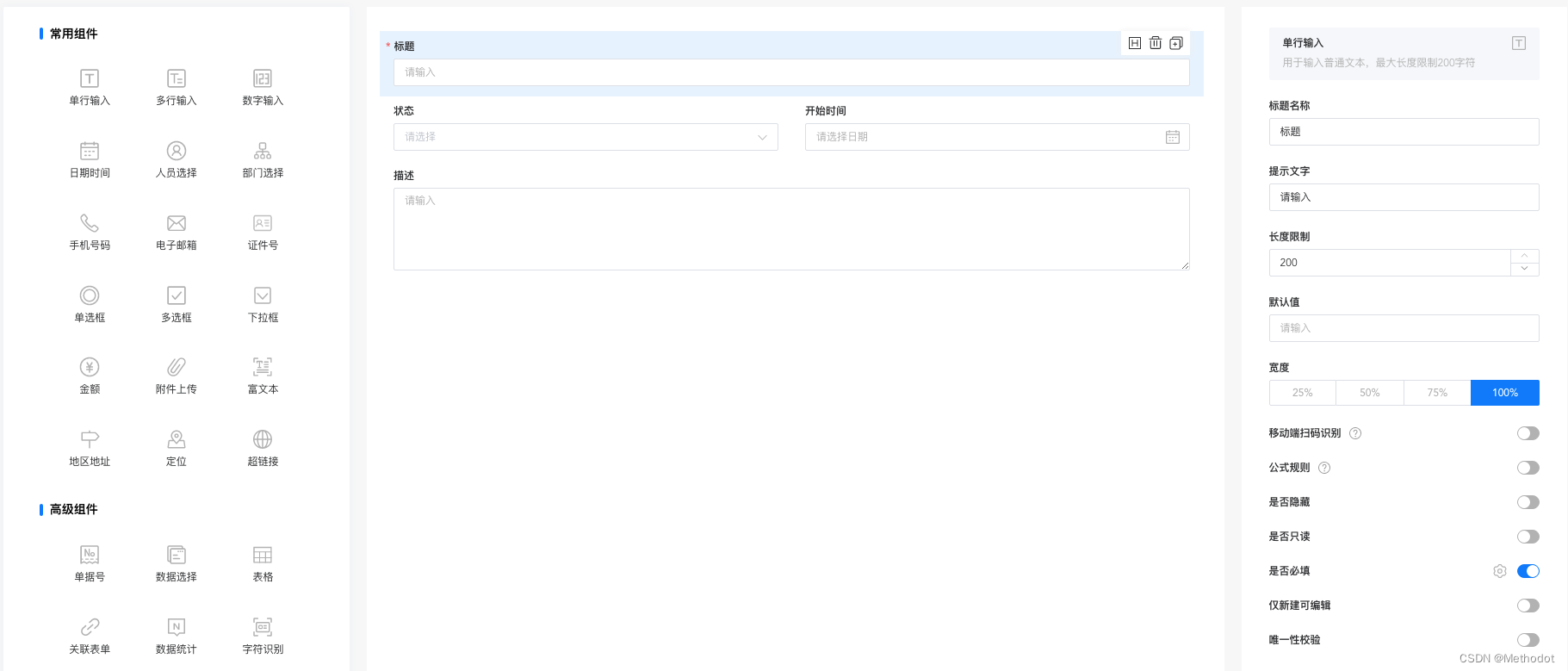The width and height of the screenshot is (1568, 671).
Task: Edit the 标题名称 field in the properties panel
Action: pyautogui.click(x=1404, y=132)
